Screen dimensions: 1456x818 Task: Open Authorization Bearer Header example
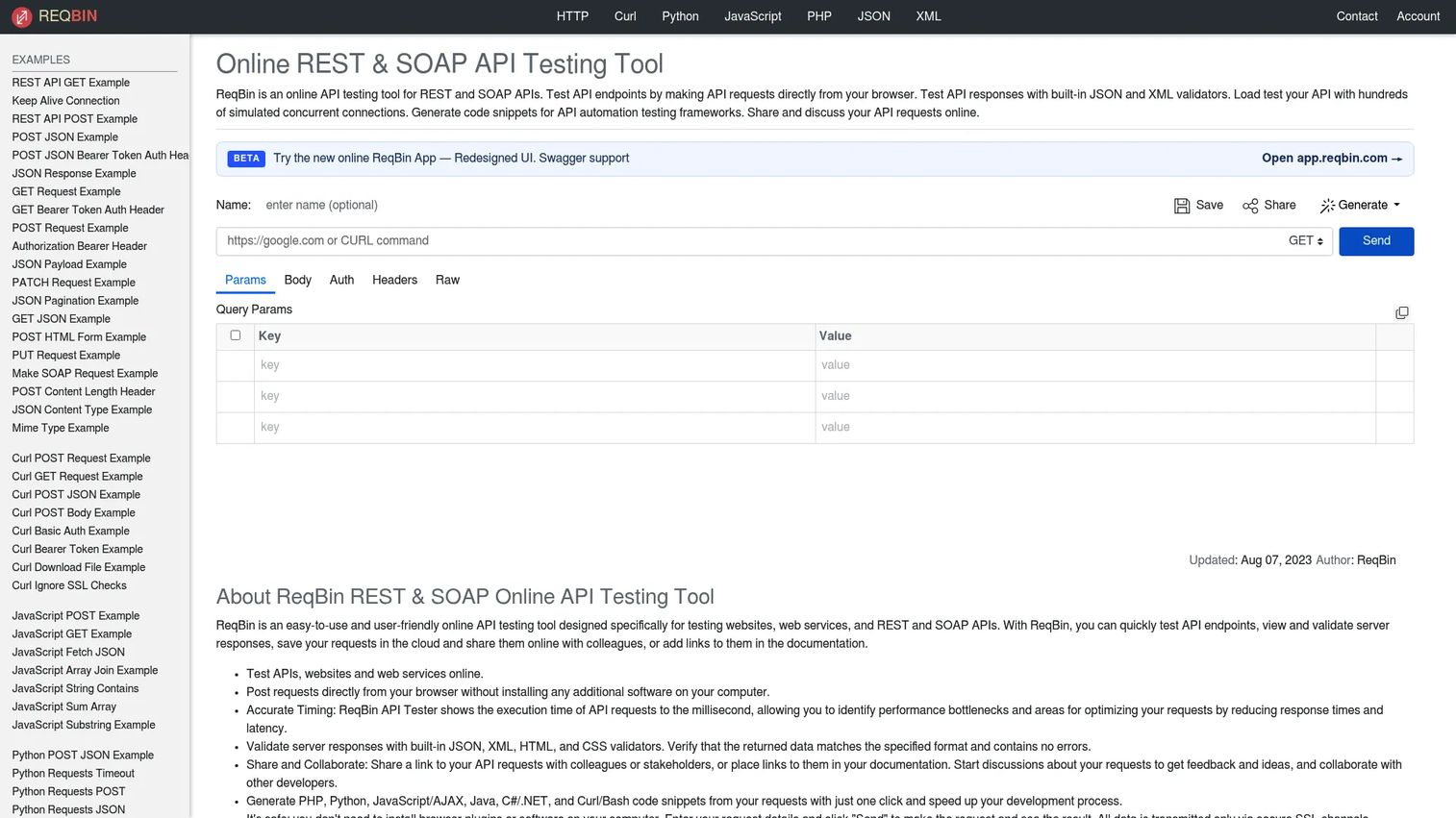coord(80,246)
